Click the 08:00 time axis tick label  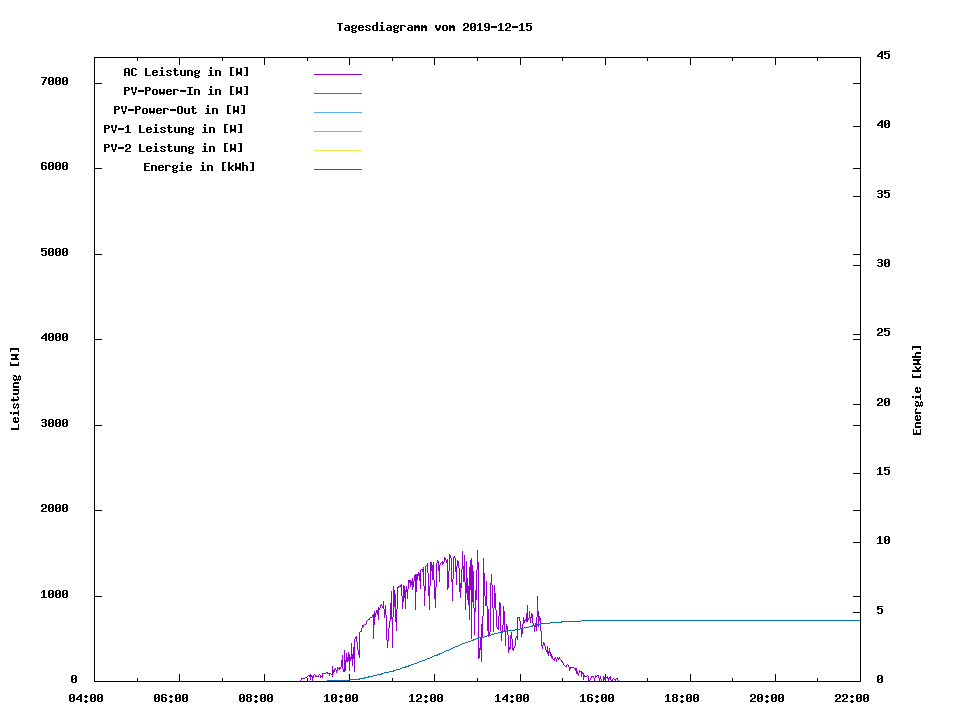tap(256, 698)
